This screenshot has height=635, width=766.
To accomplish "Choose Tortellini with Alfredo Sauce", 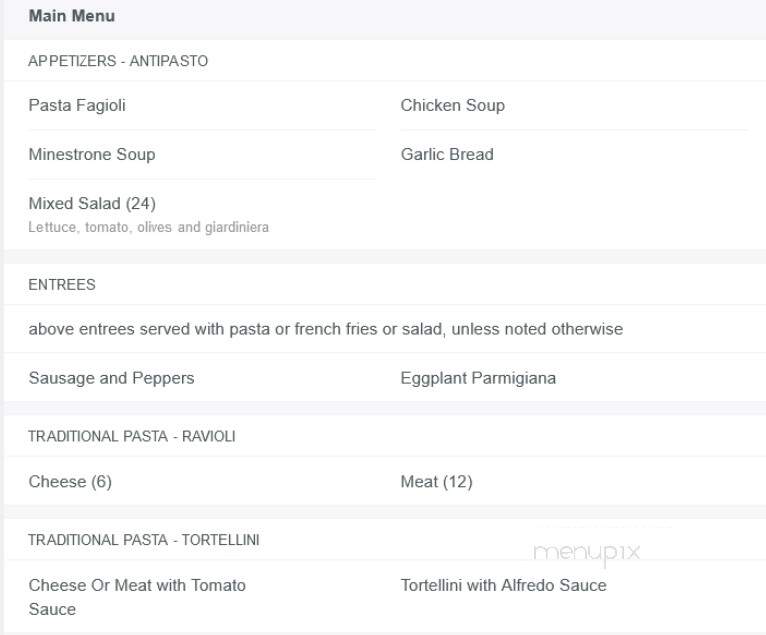I will point(504,585).
